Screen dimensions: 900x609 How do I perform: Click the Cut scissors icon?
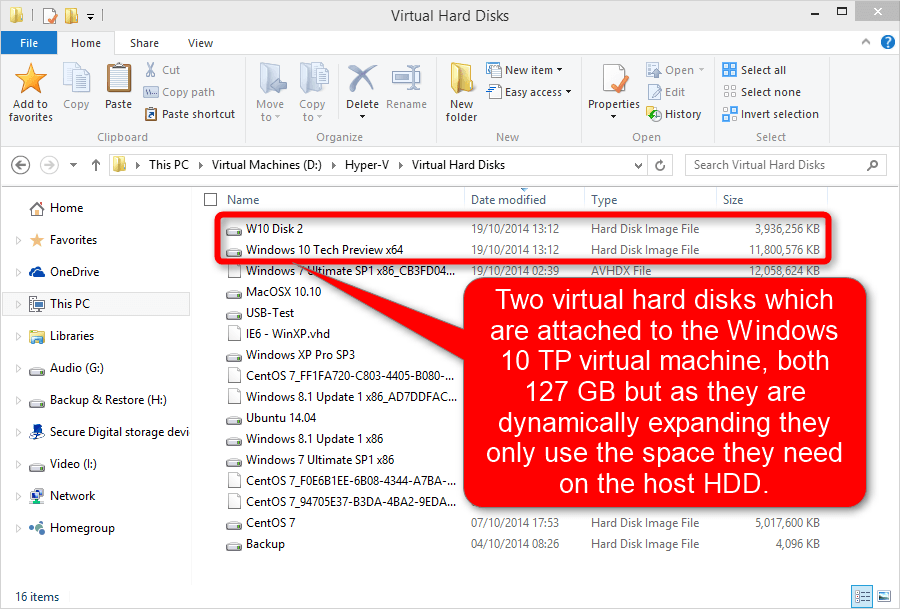pos(150,70)
